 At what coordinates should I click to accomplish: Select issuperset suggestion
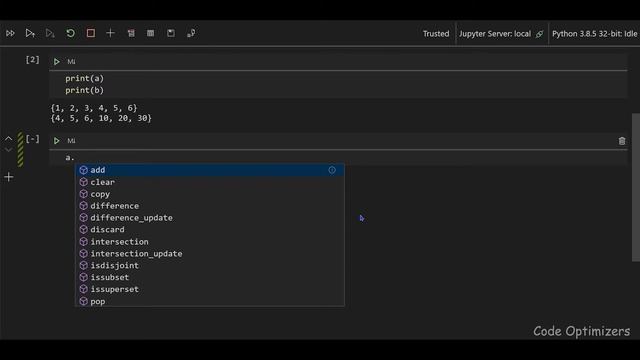(210, 289)
